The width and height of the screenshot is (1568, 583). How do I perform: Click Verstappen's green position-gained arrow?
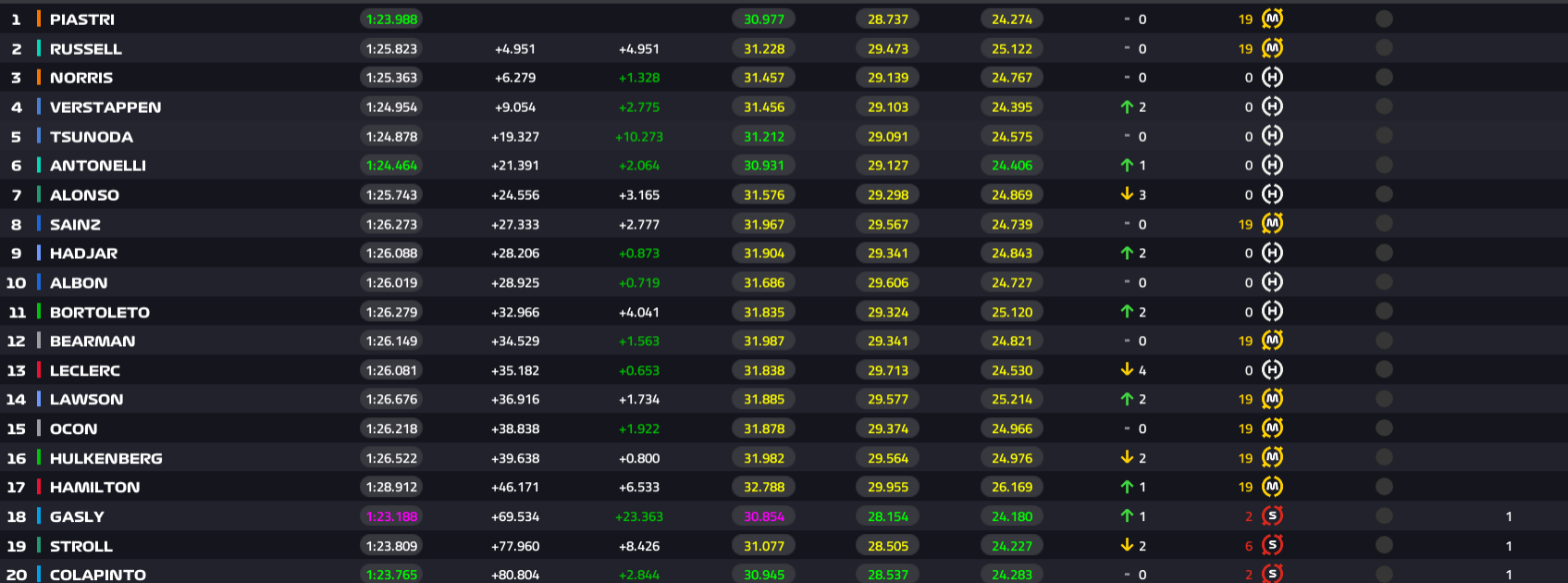[x=1127, y=107]
